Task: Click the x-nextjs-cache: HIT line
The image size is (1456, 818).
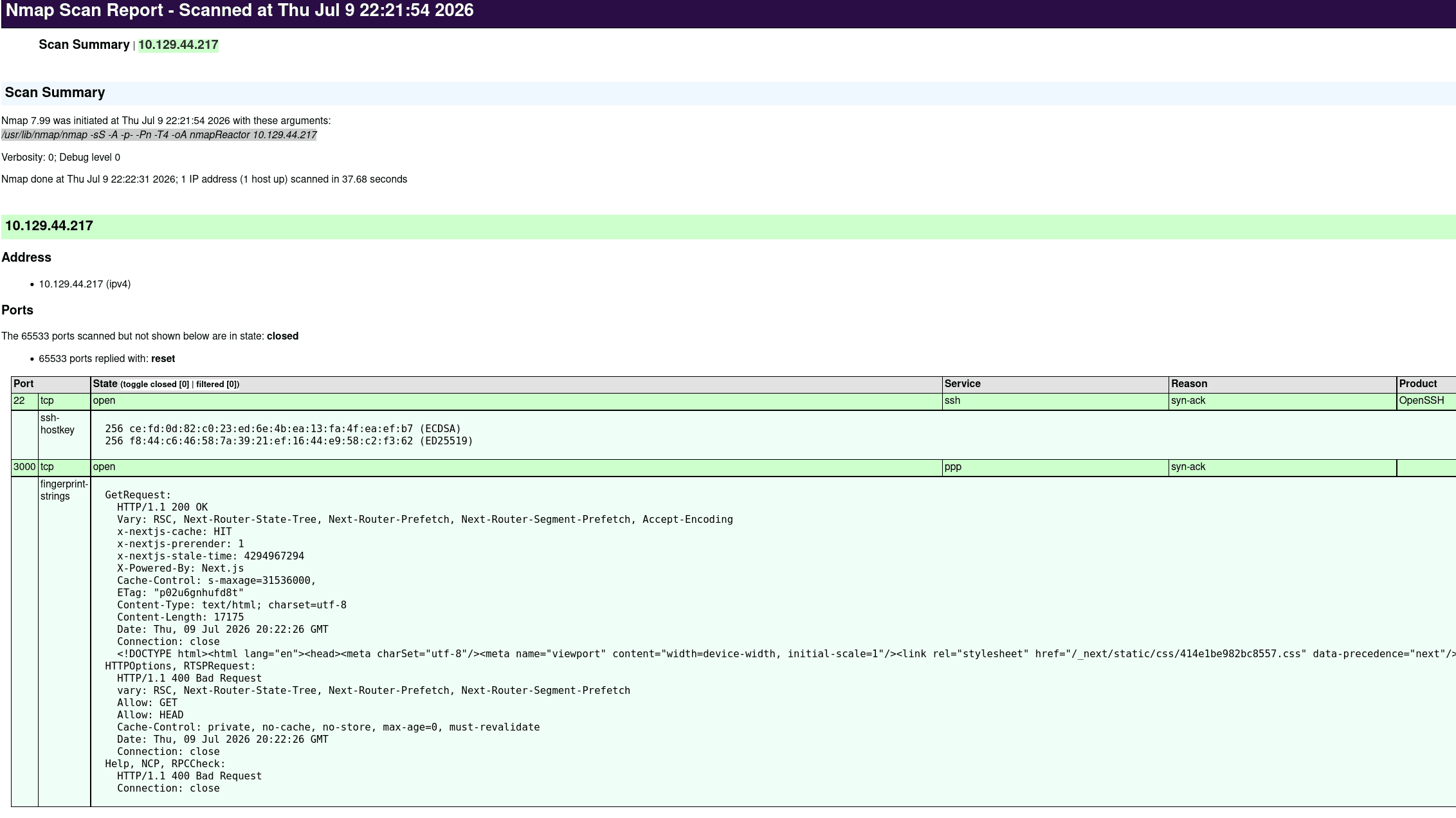Action: [x=174, y=532]
